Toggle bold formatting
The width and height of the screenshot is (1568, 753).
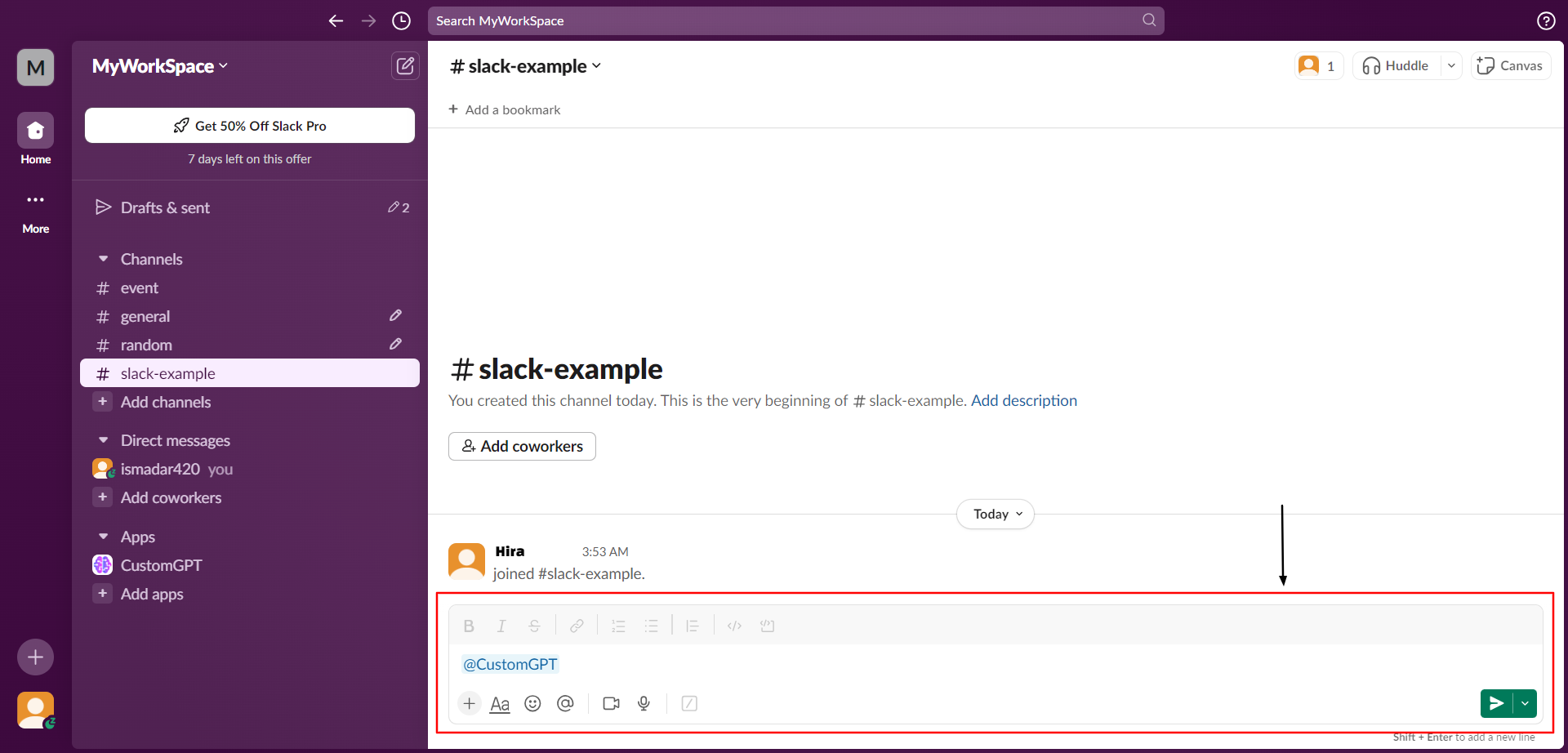(469, 626)
